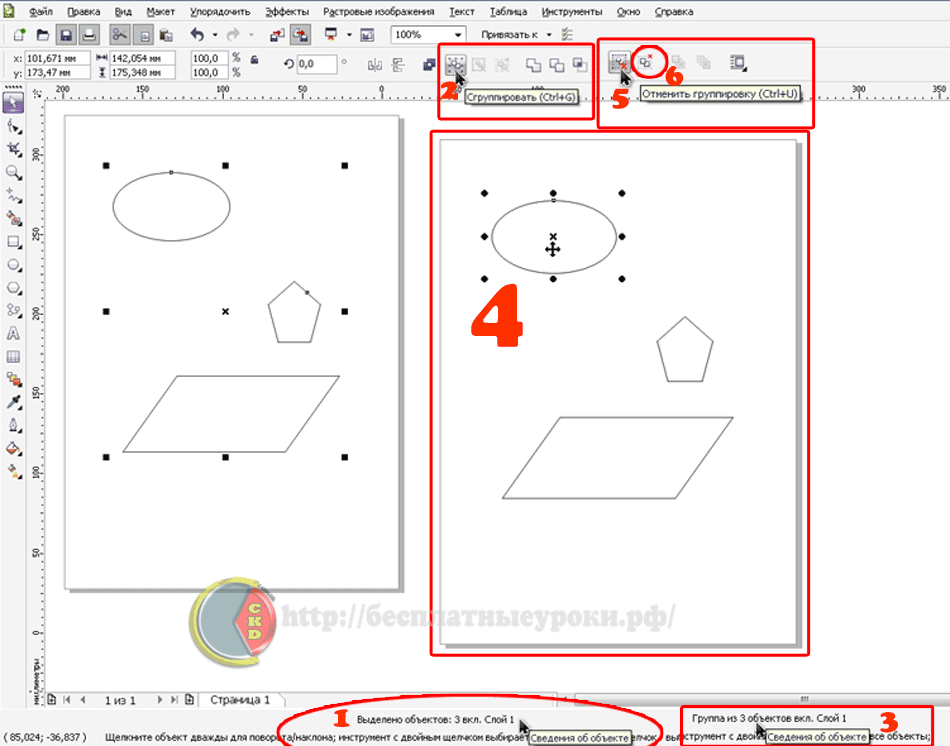The width and height of the screenshot is (950, 746).
Task: Select the Outline pen tool
Action: [x=13, y=425]
